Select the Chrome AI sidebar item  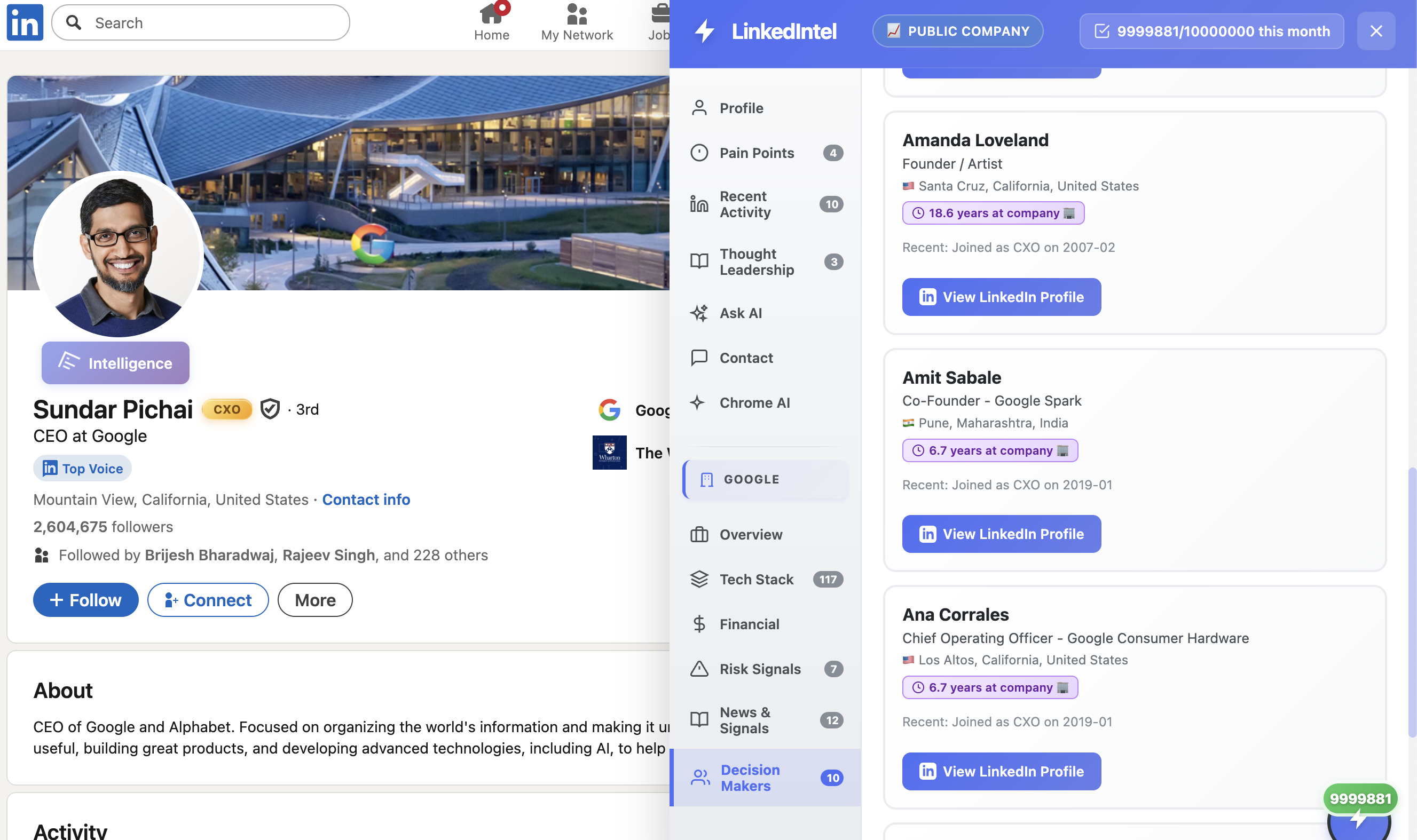pos(754,402)
